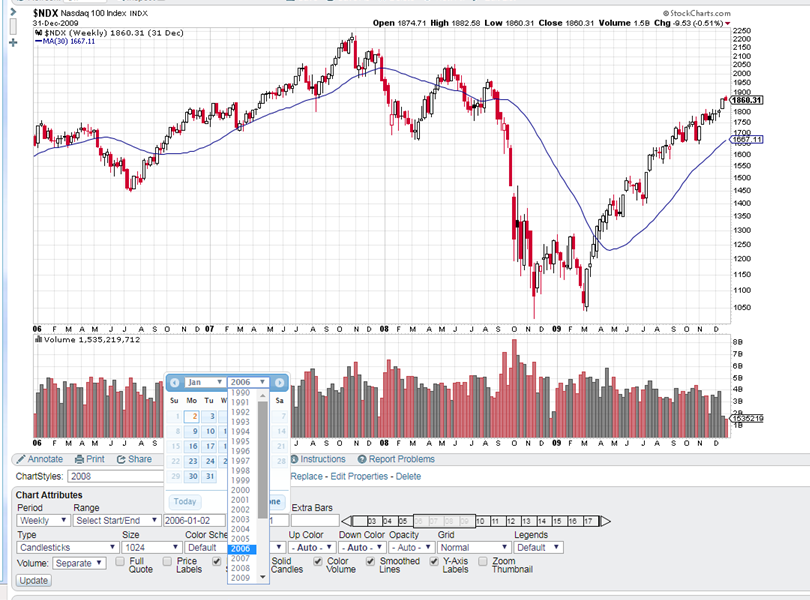The height and width of the screenshot is (600, 810).
Task: Select 2003 in the year list
Action: point(241,519)
